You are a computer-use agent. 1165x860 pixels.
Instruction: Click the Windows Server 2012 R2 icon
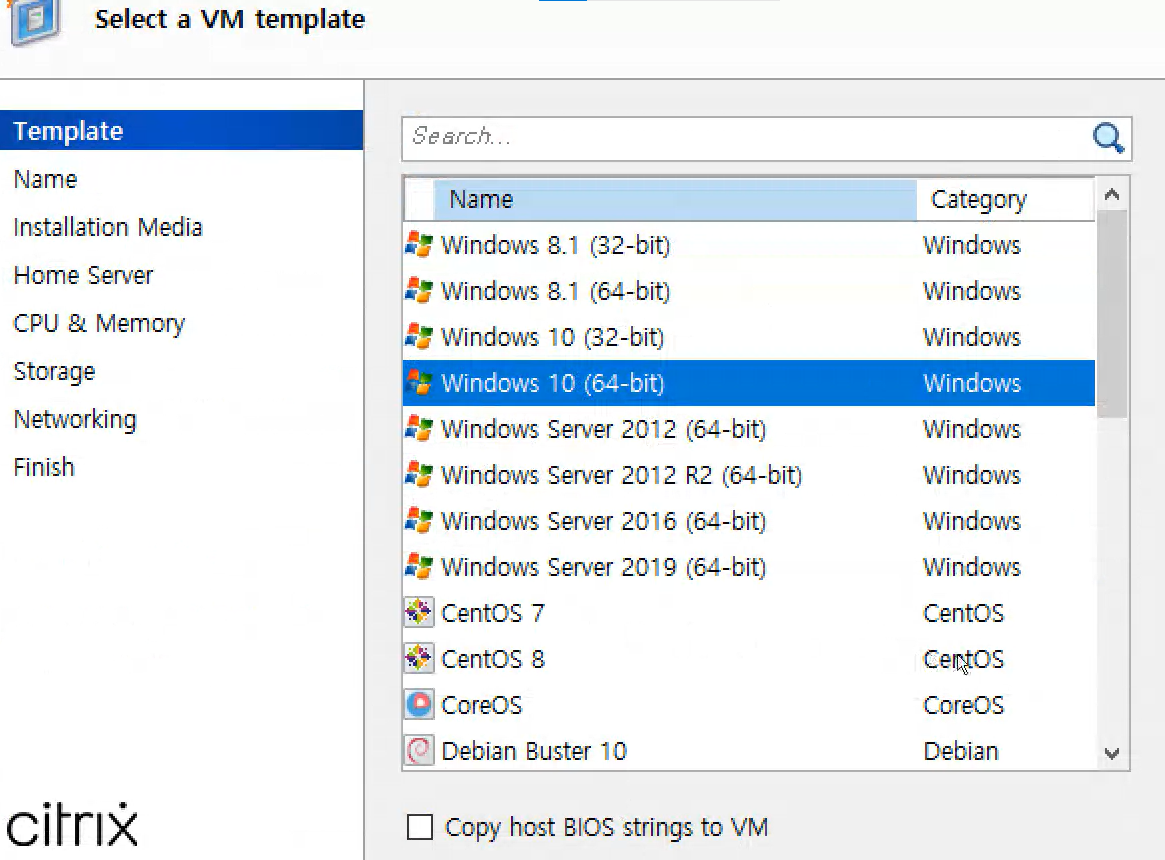click(x=419, y=475)
